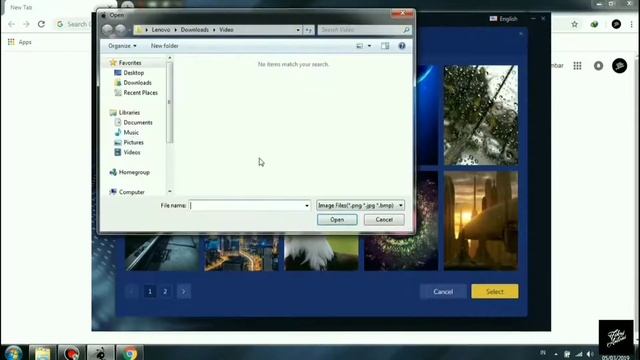Open the English language selector

(504, 19)
